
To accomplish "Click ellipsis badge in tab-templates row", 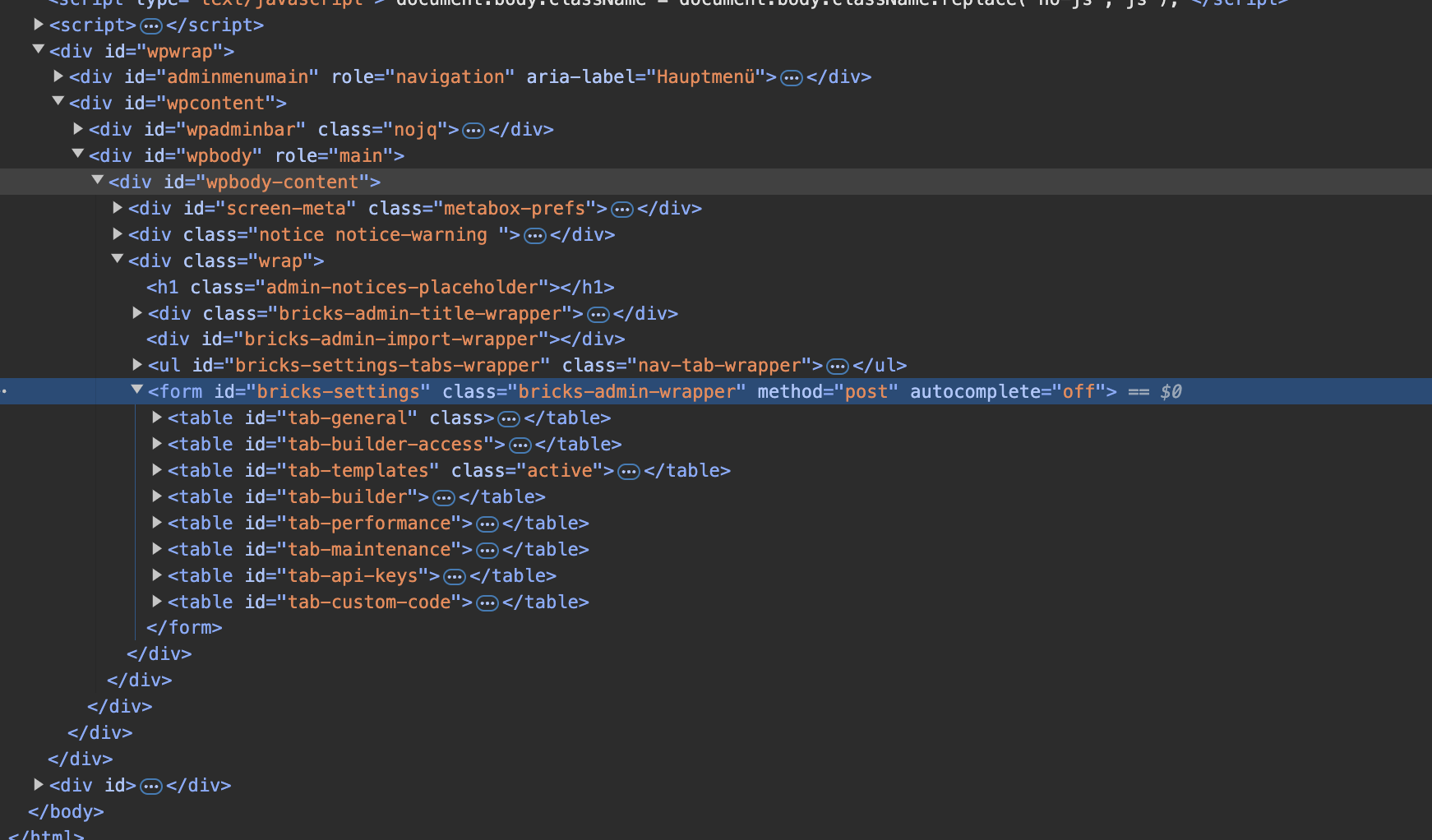I will (x=629, y=472).
